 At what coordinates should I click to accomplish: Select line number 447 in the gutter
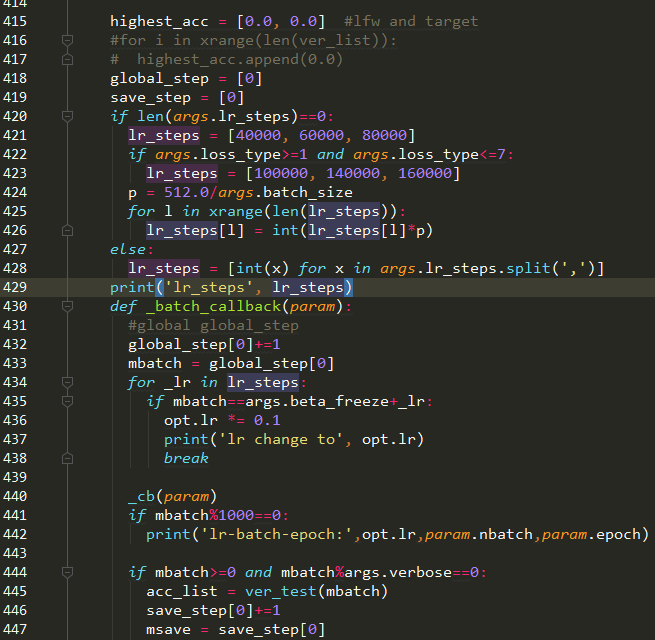tap(15, 629)
